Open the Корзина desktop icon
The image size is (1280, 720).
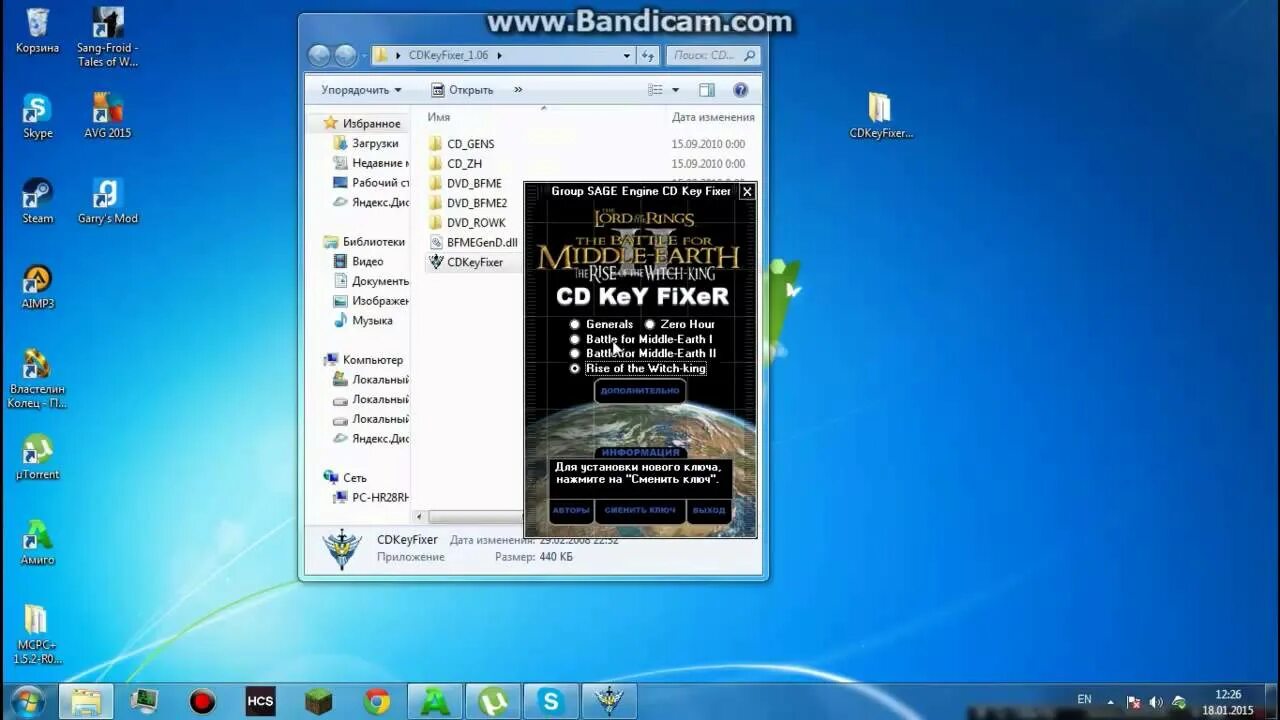pyautogui.click(x=38, y=30)
